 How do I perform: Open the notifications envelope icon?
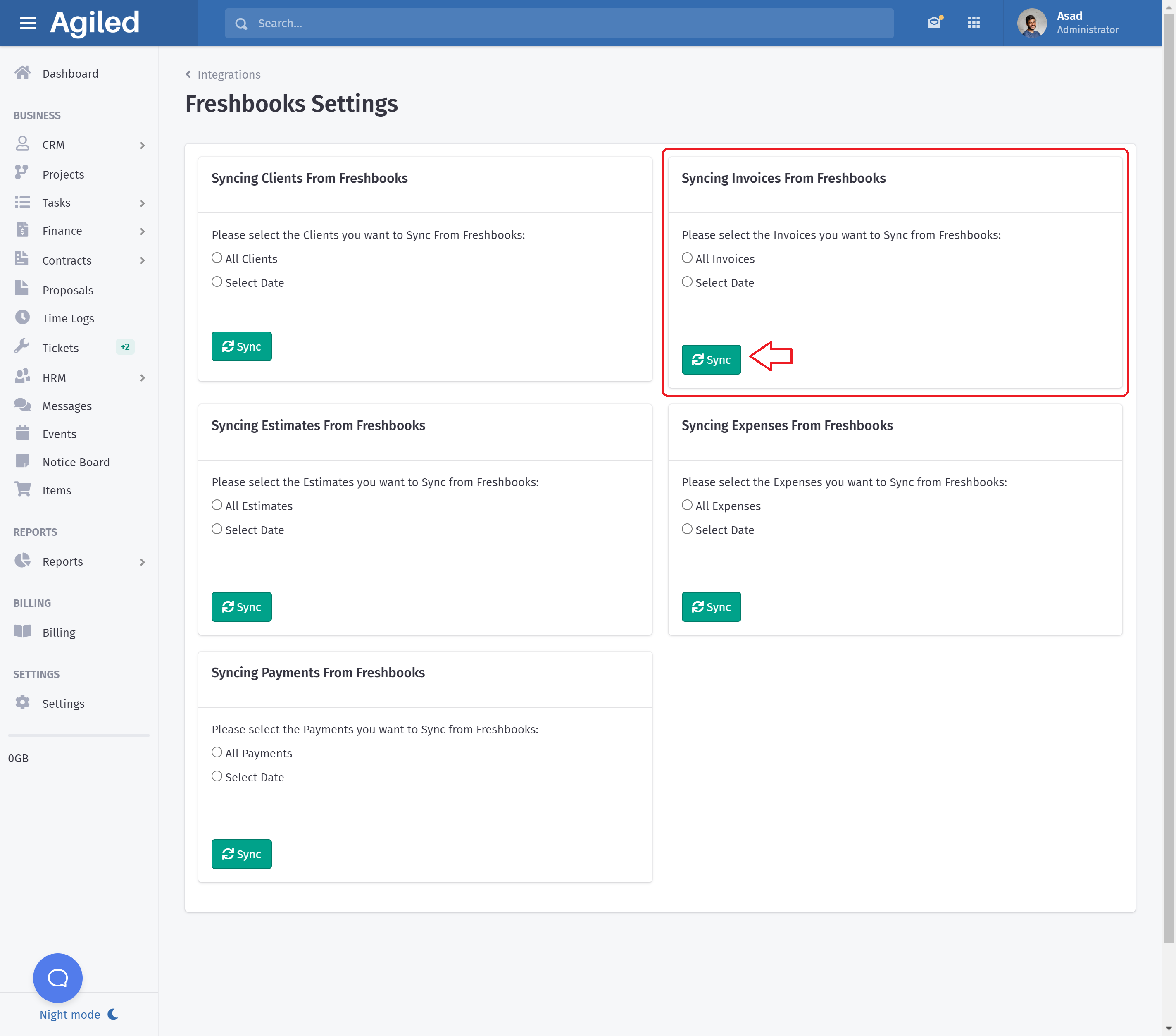[x=934, y=23]
